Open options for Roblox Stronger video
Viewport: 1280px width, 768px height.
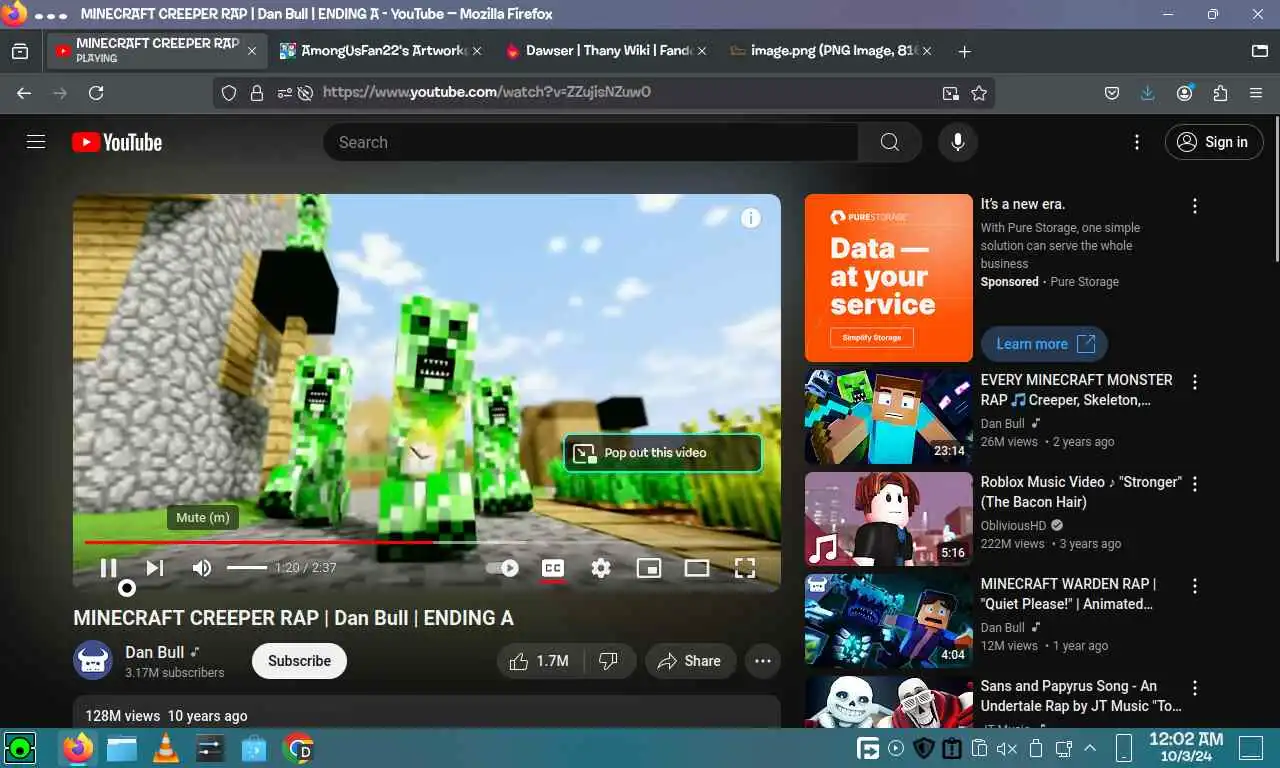pos(1194,484)
